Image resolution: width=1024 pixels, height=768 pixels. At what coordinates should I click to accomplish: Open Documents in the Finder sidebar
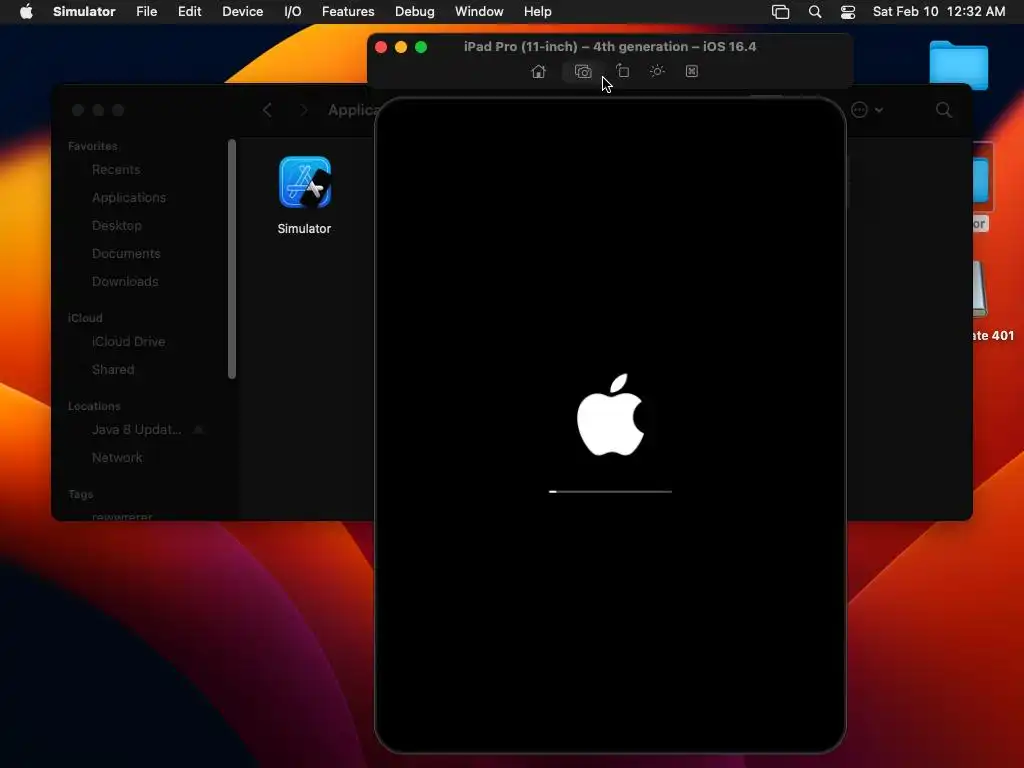126,254
